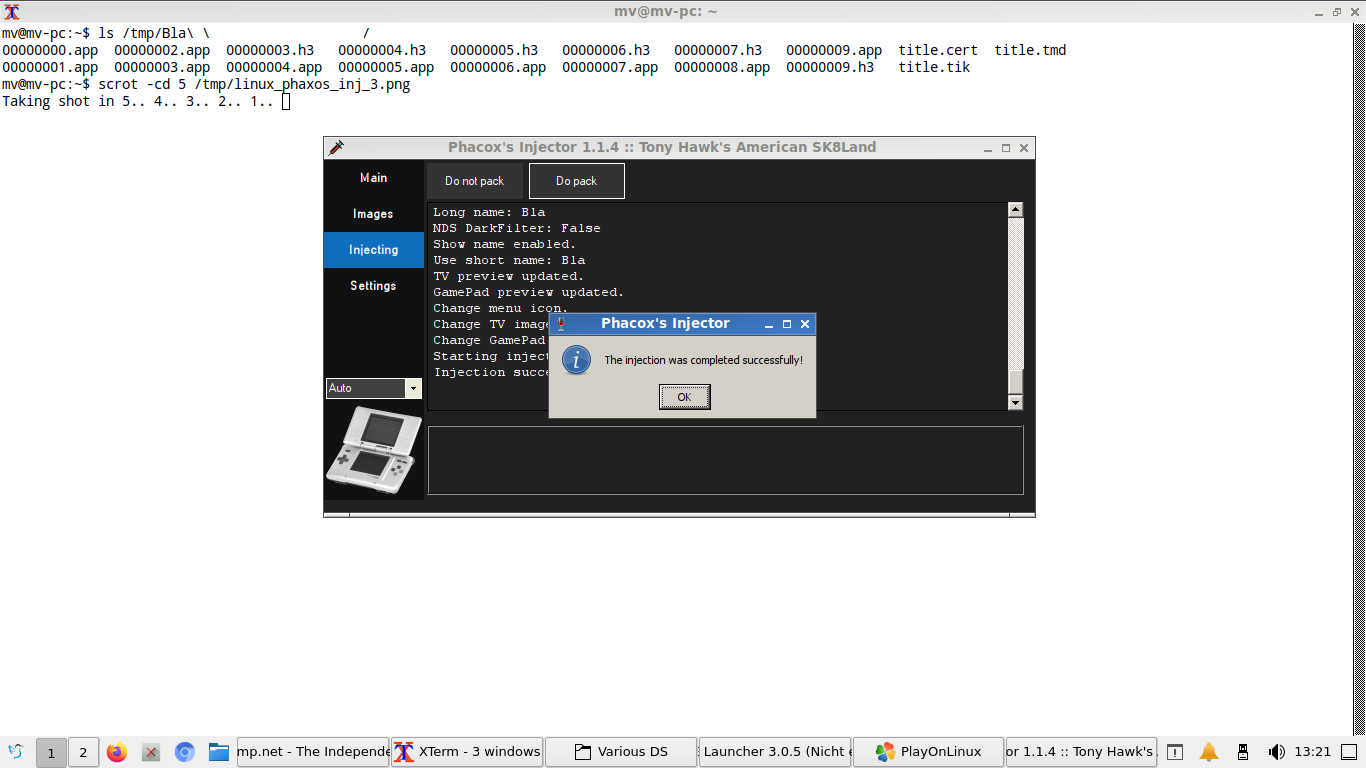Open the Auto dropdown above the DS image
This screenshot has height=768, width=1366.
(413, 388)
